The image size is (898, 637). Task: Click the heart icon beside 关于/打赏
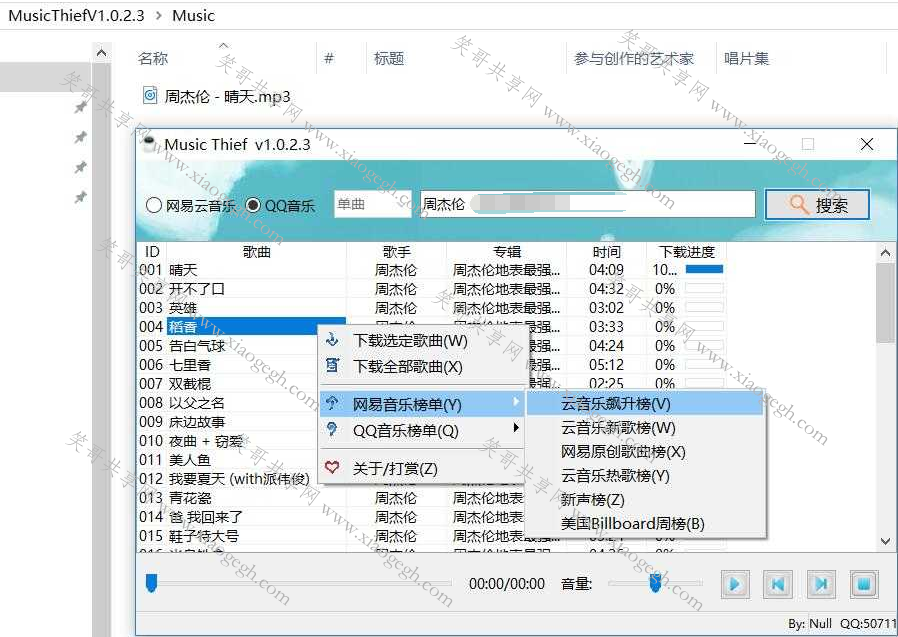click(332, 467)
